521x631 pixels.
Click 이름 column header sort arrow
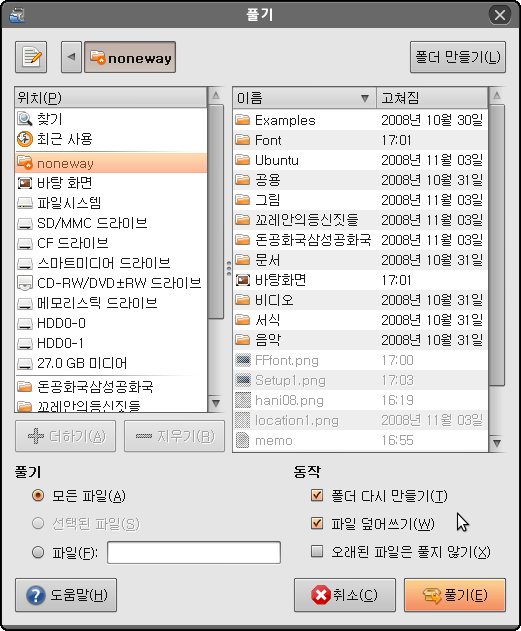pyautogui.click(x=365, y=98)
